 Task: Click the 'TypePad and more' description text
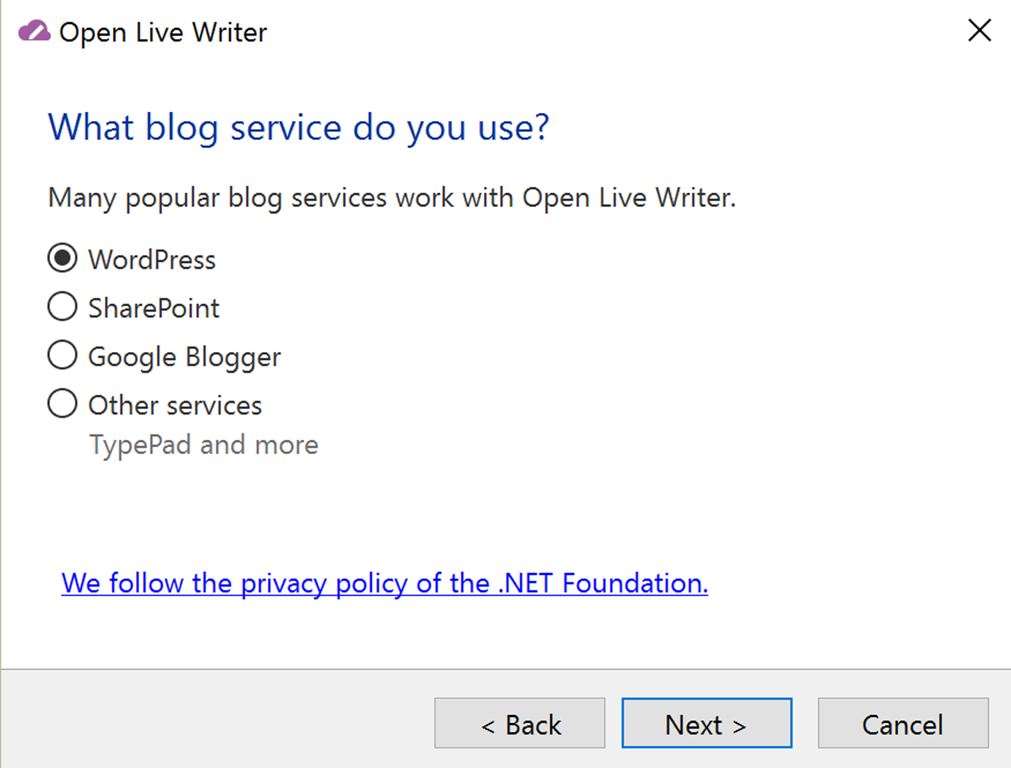click(204, 445)
